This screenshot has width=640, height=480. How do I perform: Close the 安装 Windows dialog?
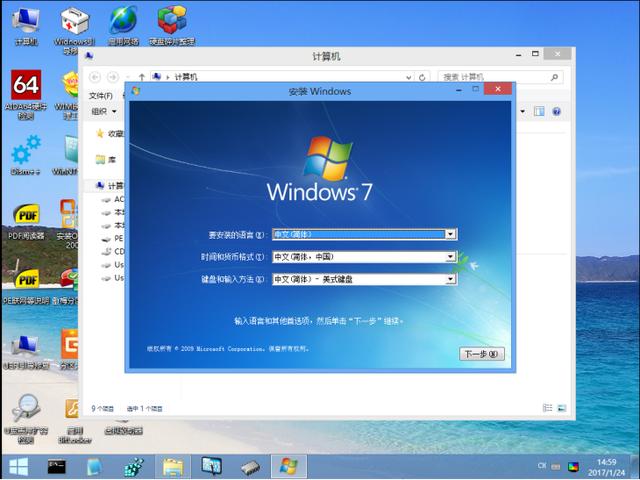(x=498, y=89)
